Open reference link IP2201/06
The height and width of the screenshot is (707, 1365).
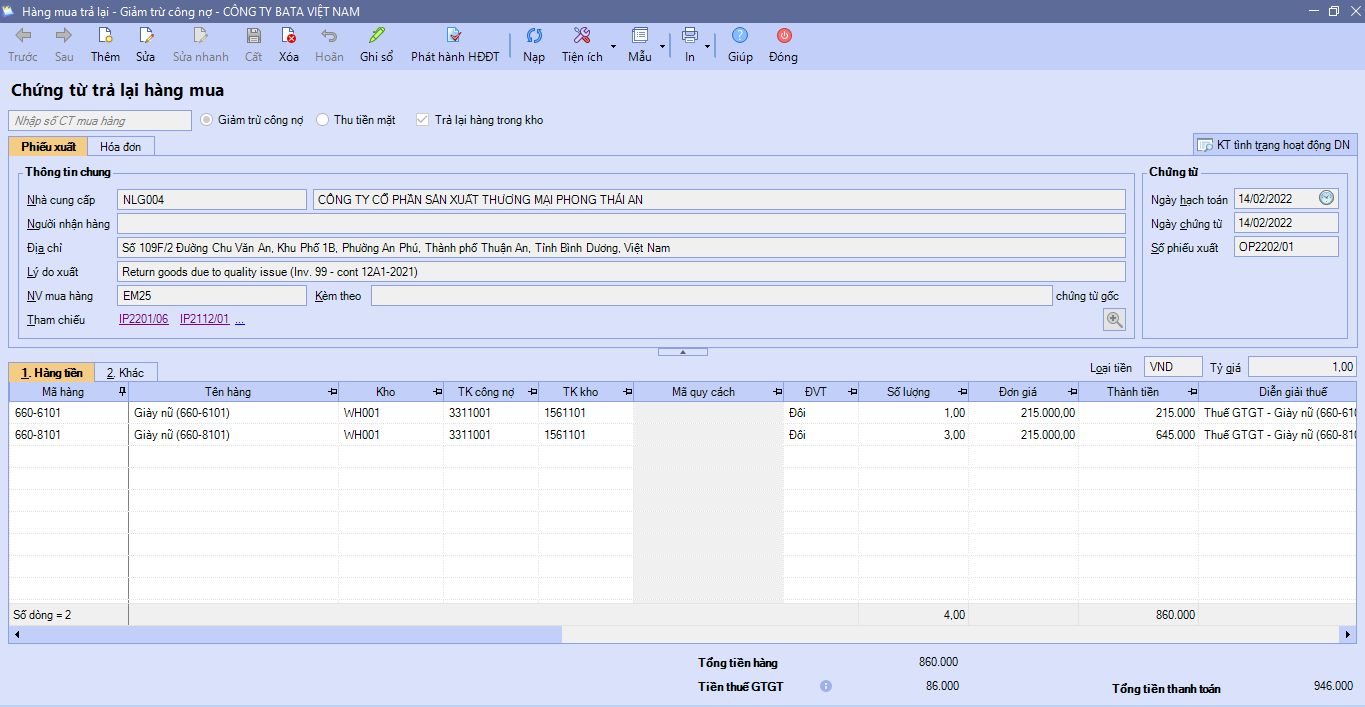pos(144,320)
